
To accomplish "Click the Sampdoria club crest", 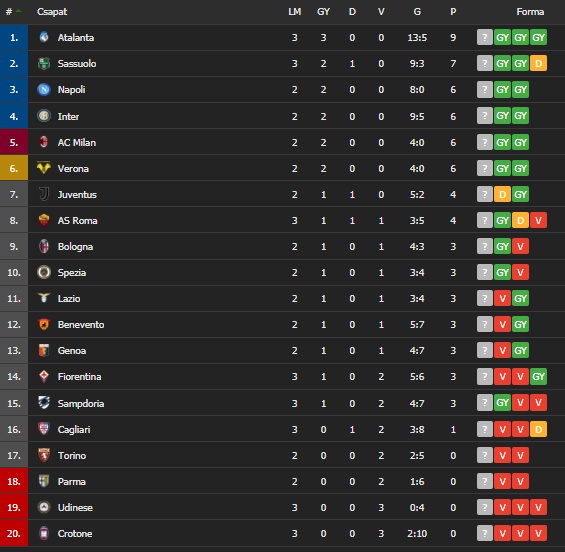I will [44, 402].
